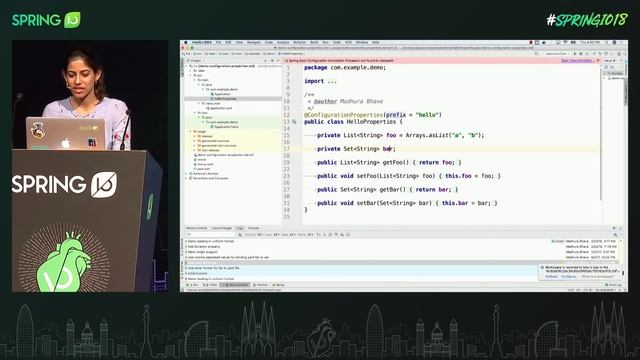Click the Open Documentation link in banner

coord(577,61)
